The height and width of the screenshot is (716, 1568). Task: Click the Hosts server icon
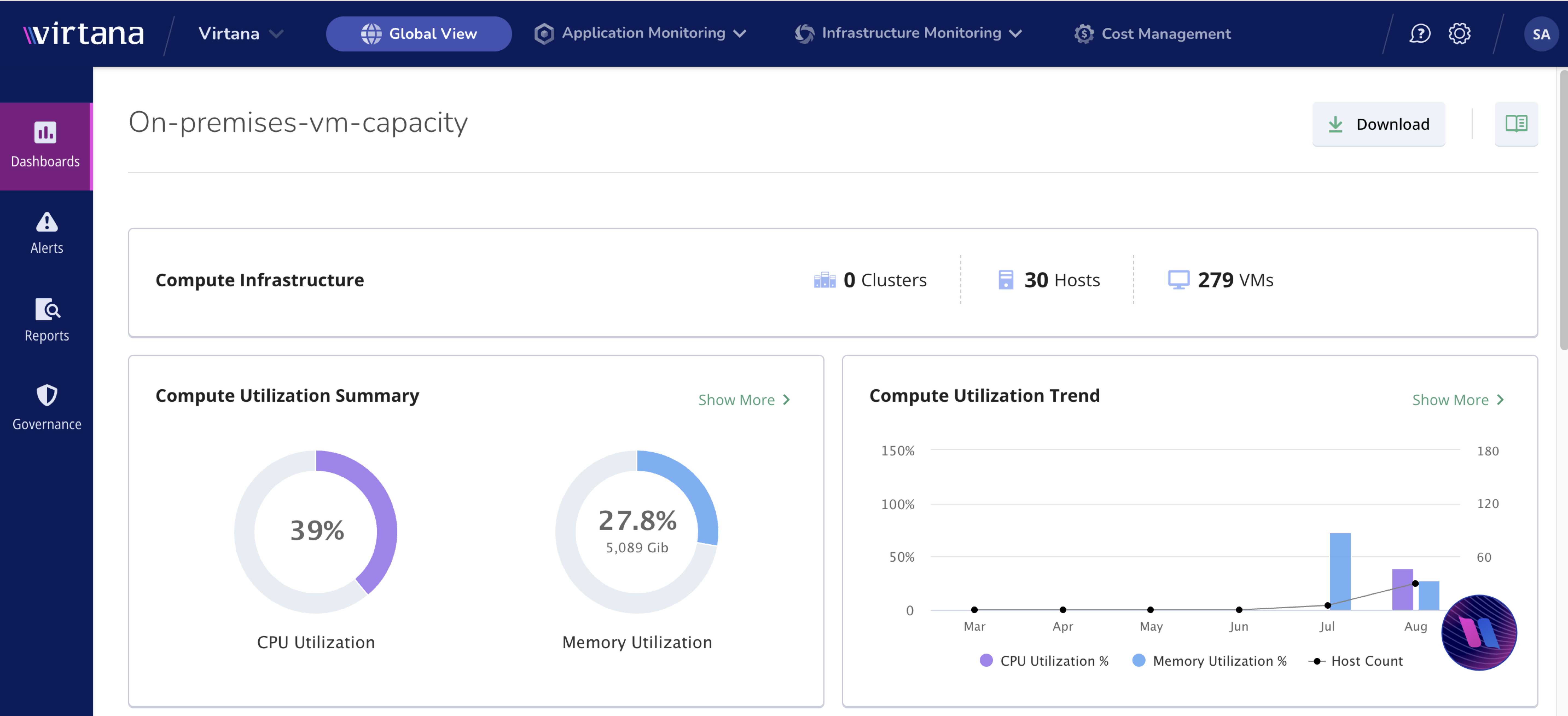point(1006,279)
